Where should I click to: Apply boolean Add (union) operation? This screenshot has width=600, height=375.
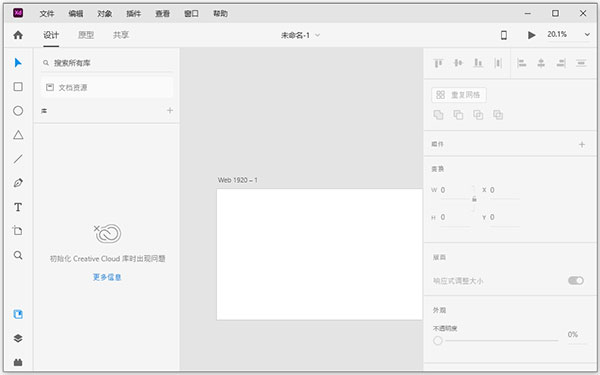coord(438,114)
